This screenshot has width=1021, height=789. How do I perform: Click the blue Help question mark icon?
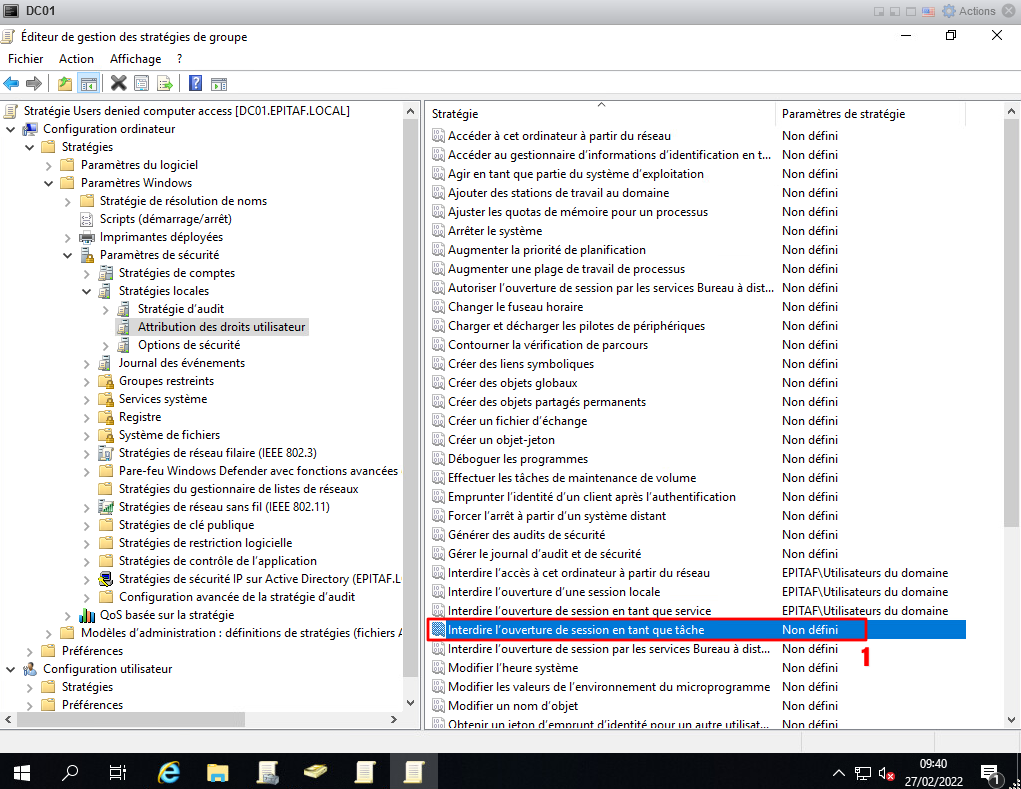(195, 83)
